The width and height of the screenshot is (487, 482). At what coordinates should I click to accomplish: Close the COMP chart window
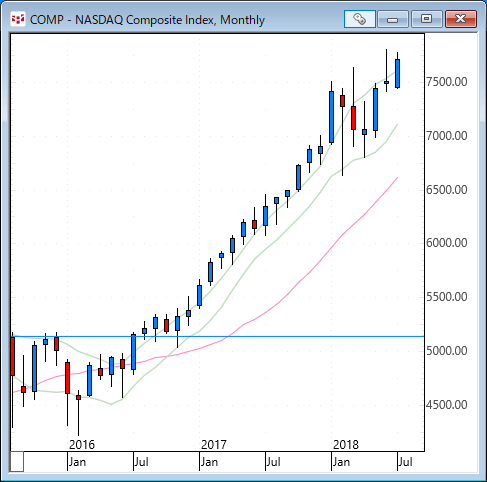click(x=461, y=19)
